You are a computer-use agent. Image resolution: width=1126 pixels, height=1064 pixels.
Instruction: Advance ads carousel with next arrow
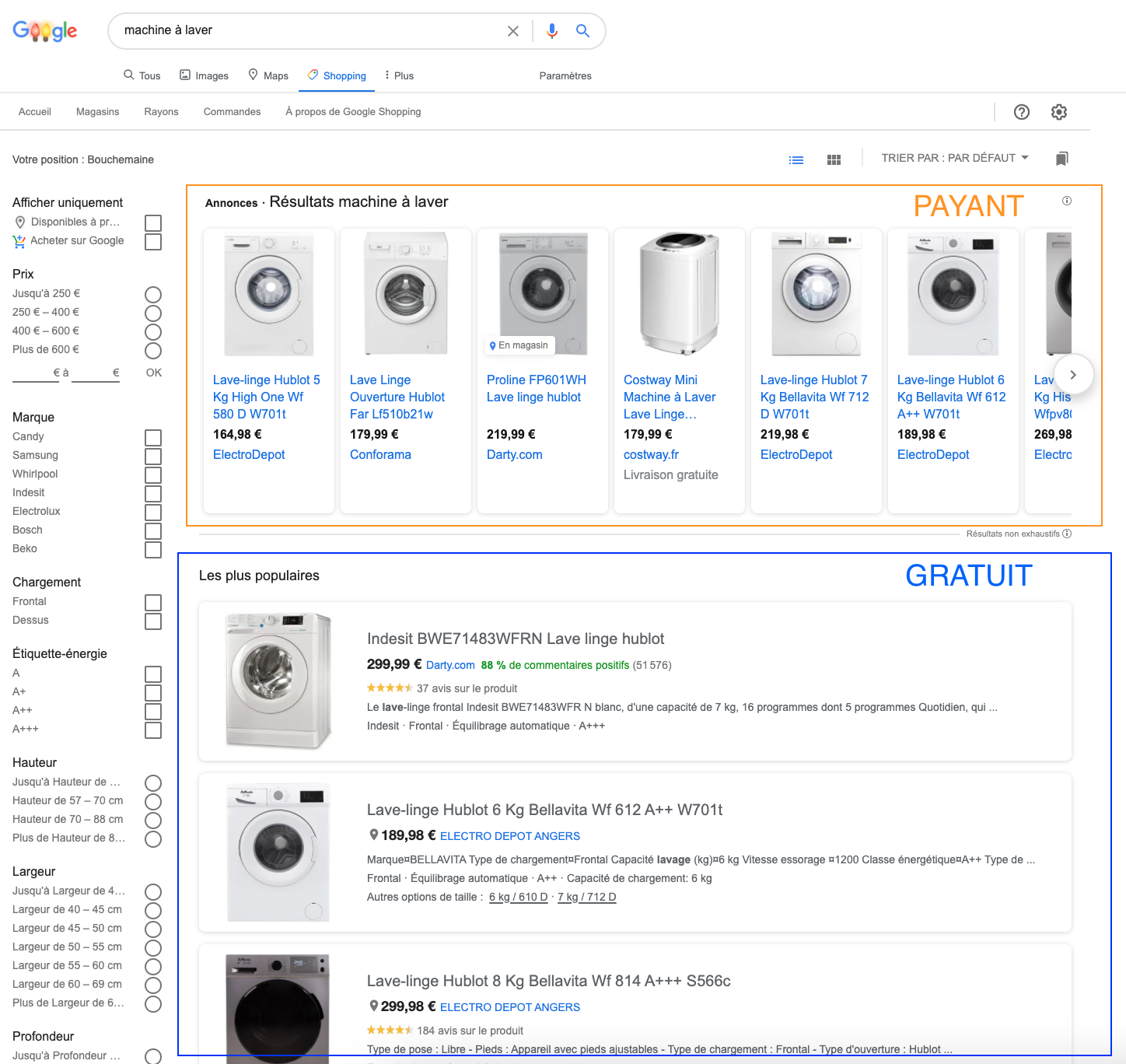(1073, 375)
